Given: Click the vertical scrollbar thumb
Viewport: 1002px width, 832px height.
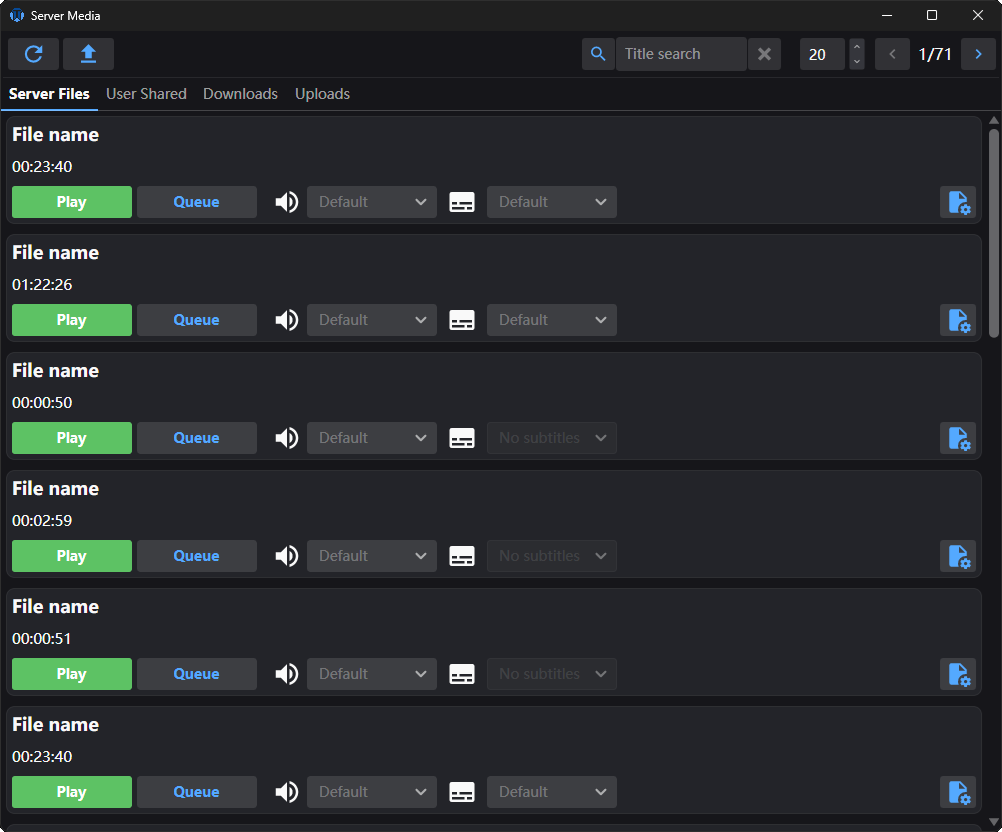Looking at the screenshot, I should [993, 233].
